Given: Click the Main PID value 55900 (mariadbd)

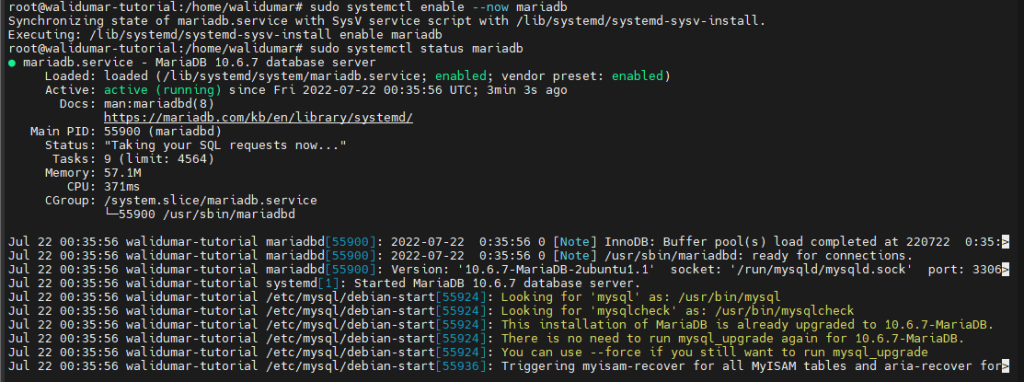Looking at the screenshot, I should (x=163, y=131).
